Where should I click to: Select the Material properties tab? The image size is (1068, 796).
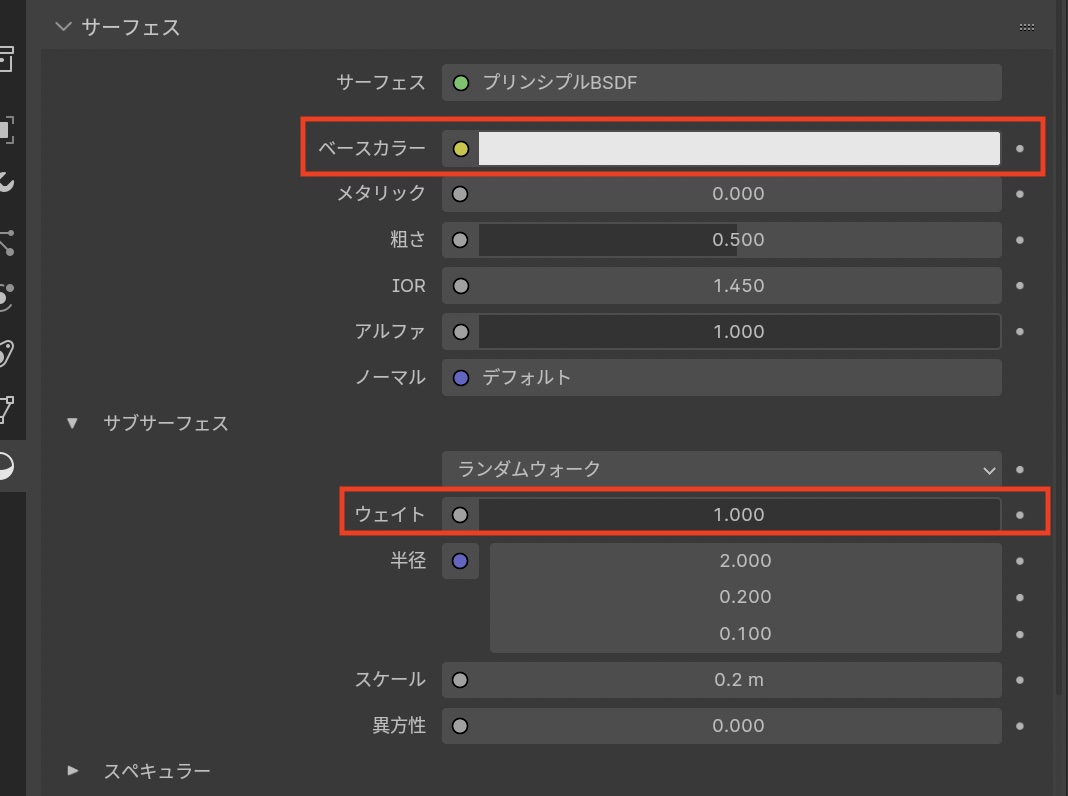pyautogui.click(x=5, y=467)
